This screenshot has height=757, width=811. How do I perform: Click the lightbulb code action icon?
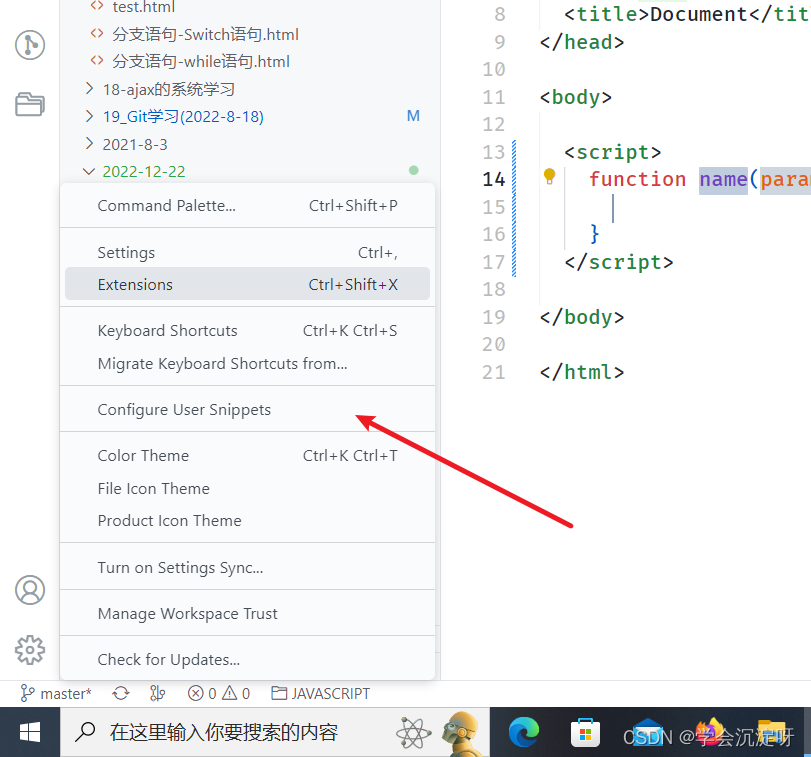pyautogui.click(x=549, y=176)
